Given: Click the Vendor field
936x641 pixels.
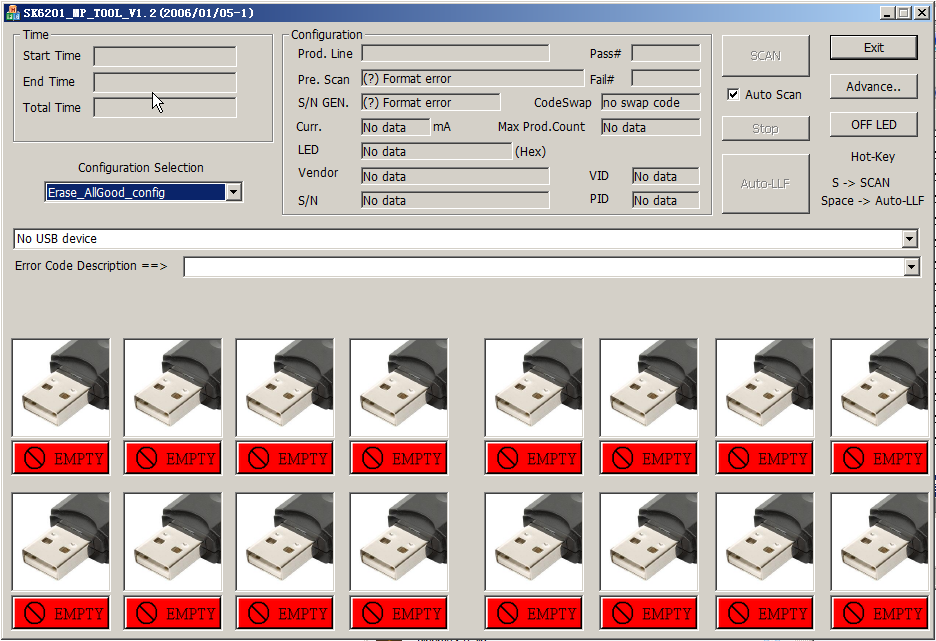Looking at the screenshot, I should click(455, 176).
